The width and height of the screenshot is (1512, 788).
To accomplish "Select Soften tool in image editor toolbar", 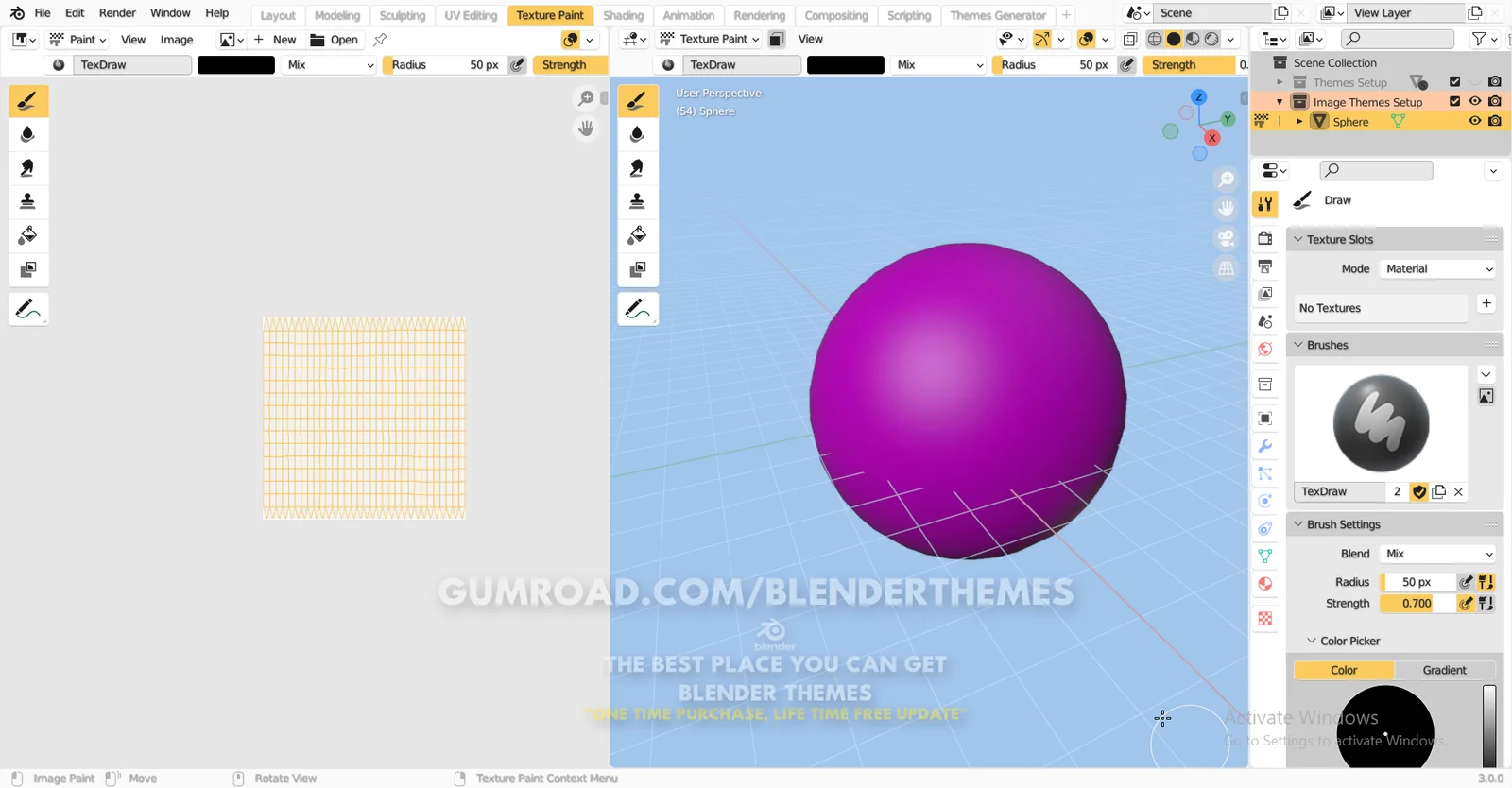I will (28, 134).
